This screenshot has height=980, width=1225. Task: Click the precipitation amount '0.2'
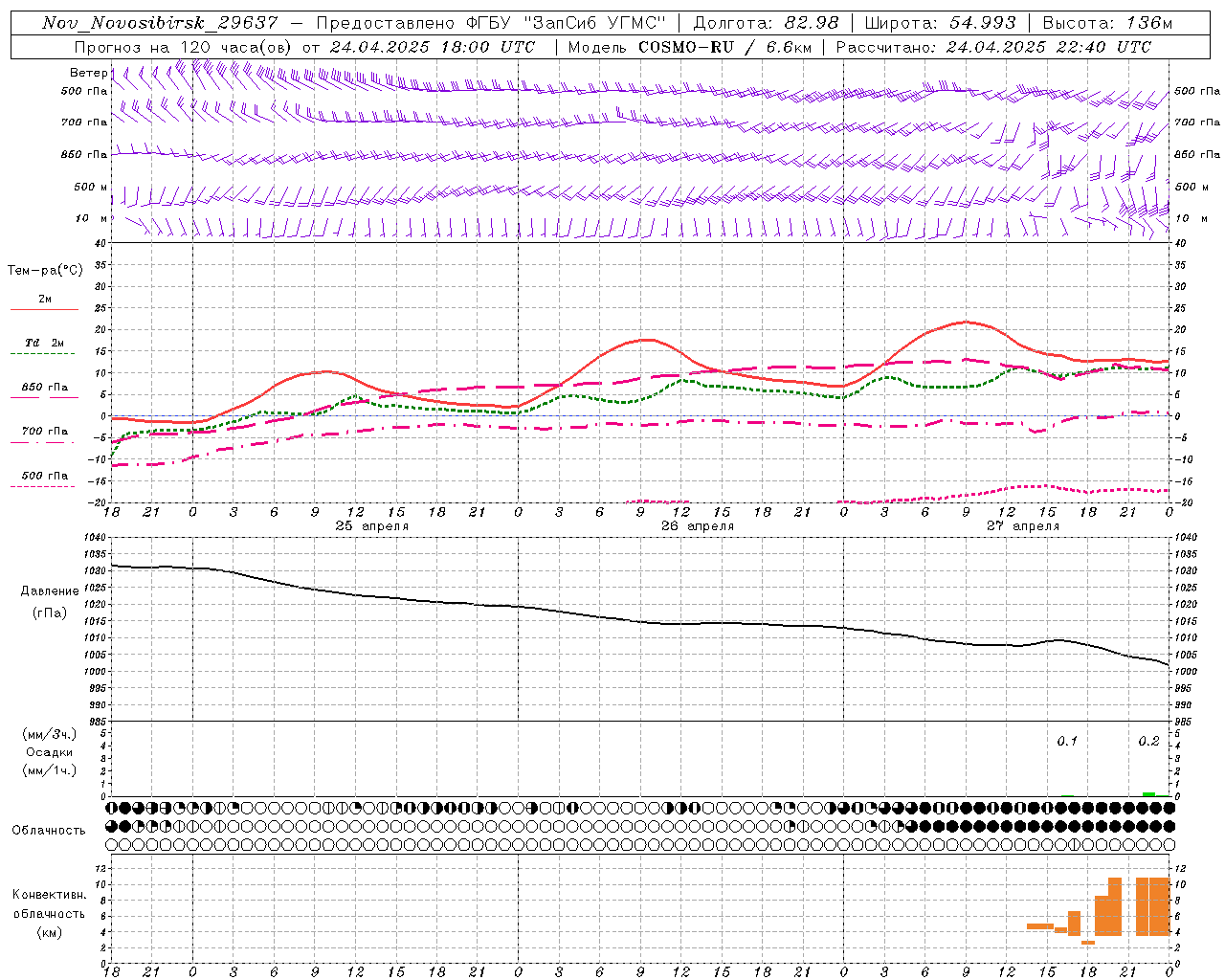[1148, 742]
